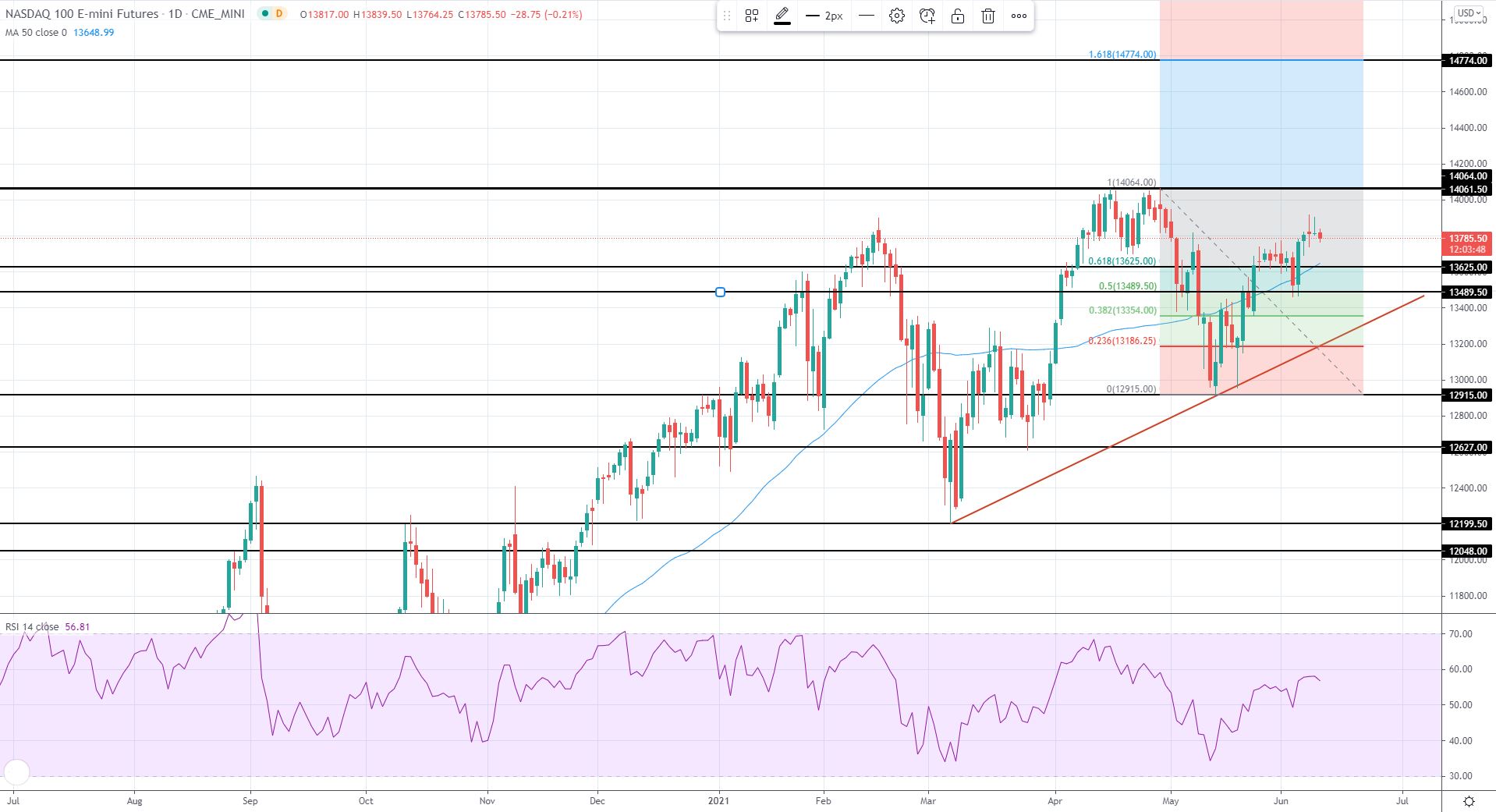The image size is (1496, 812).
Task: Click the round logo button at bottom left
Action: [x=16, y=772]
